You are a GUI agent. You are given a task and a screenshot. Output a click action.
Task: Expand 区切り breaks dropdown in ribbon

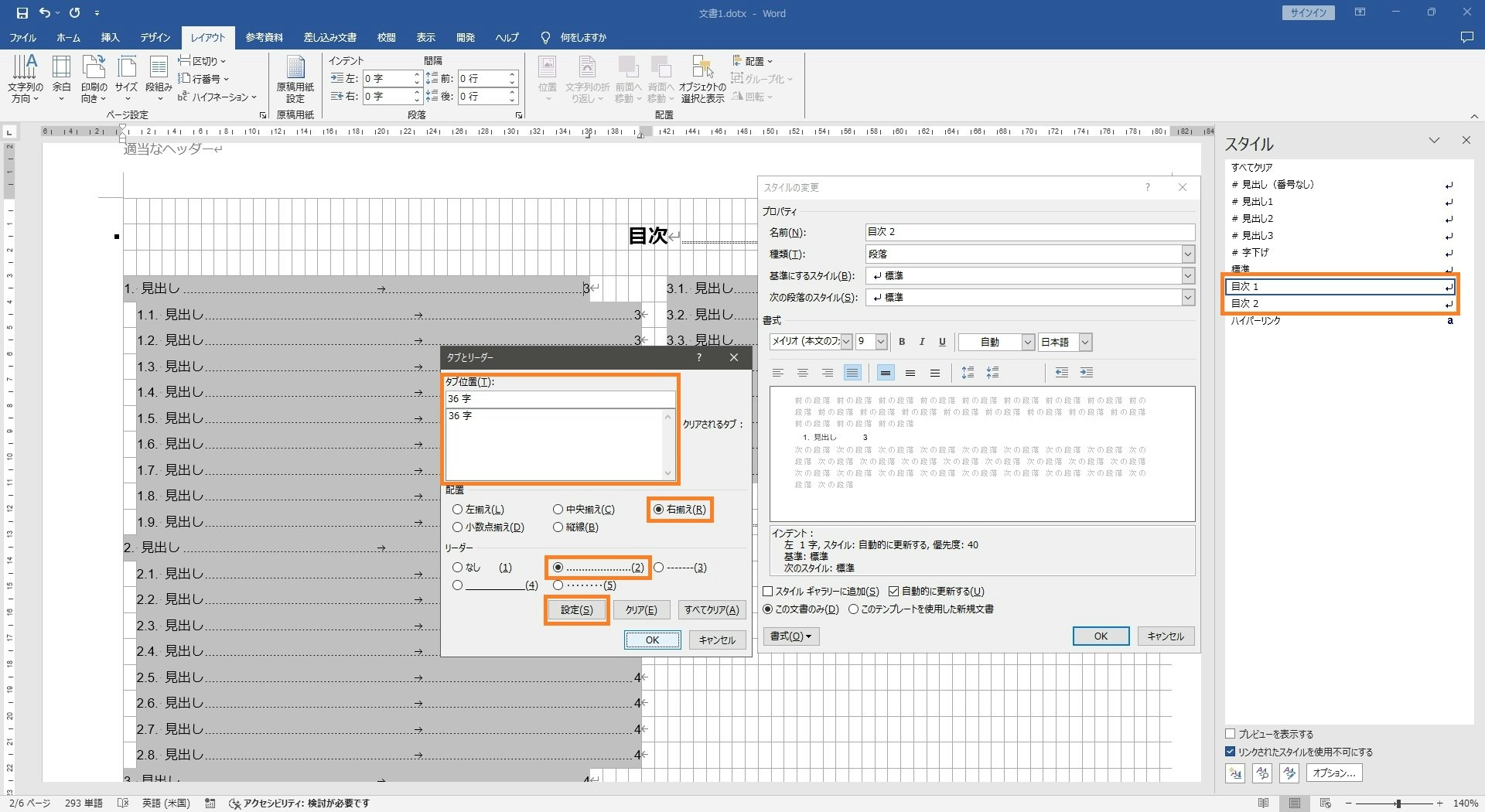click(202, 61)
